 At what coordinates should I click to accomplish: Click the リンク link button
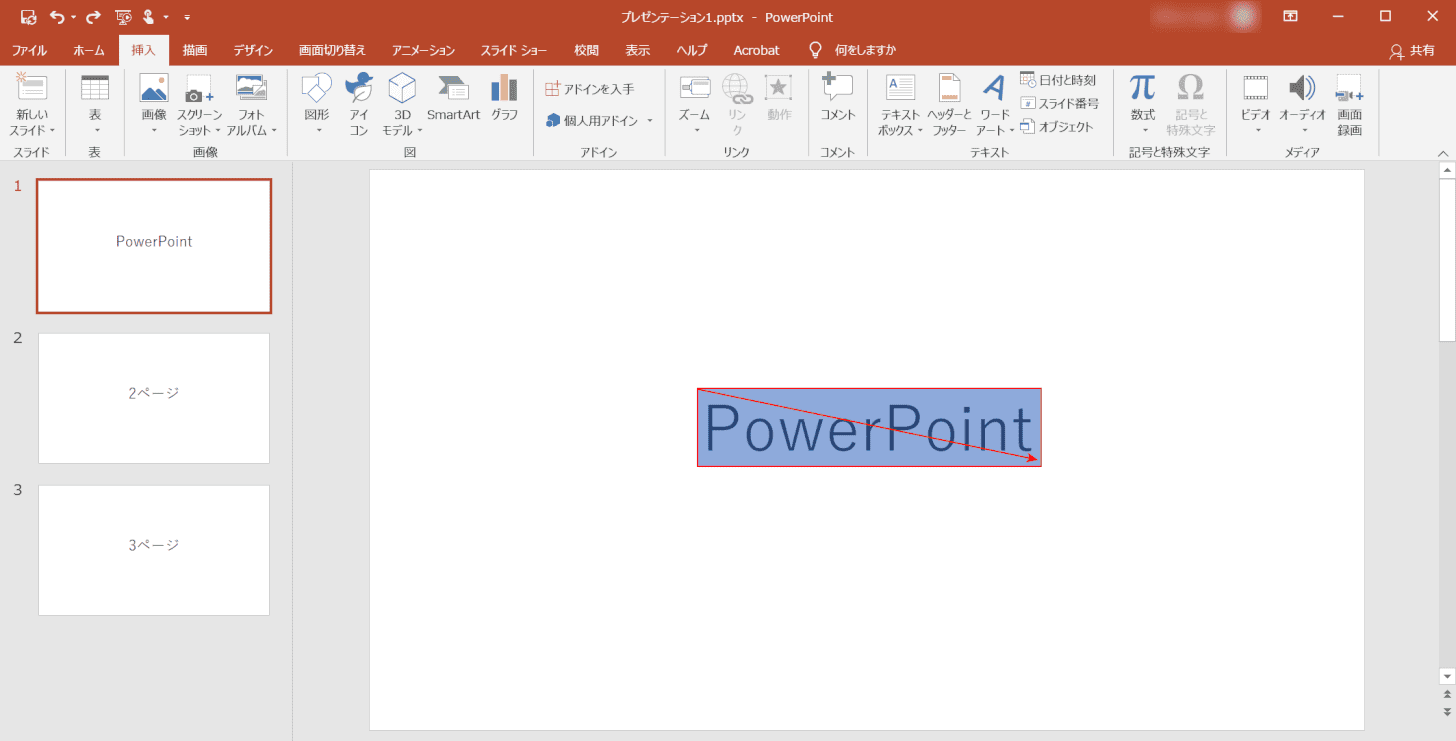pyautogui.click(x=737, y=105)
